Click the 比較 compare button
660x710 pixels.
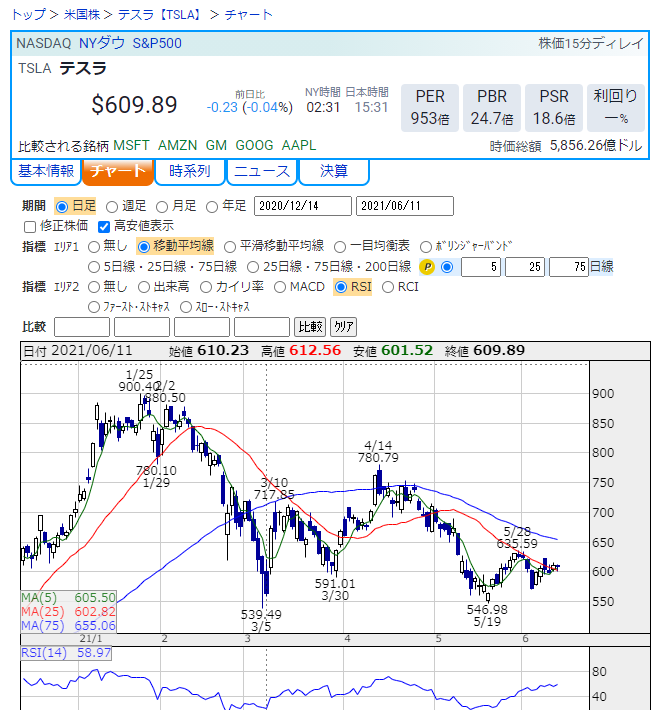pos(310,327)
